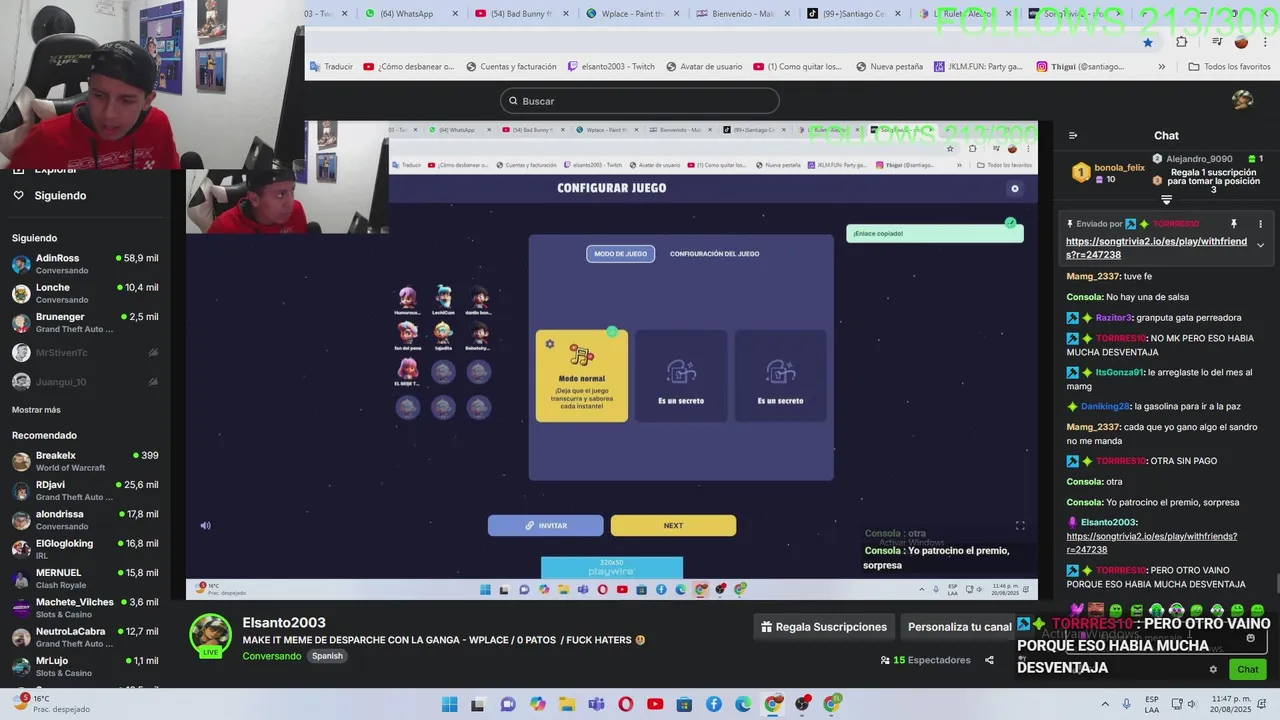This screenshot has width=1280, height=720.
Task: Open the browser media controls icon
Action: [1217, 42]
